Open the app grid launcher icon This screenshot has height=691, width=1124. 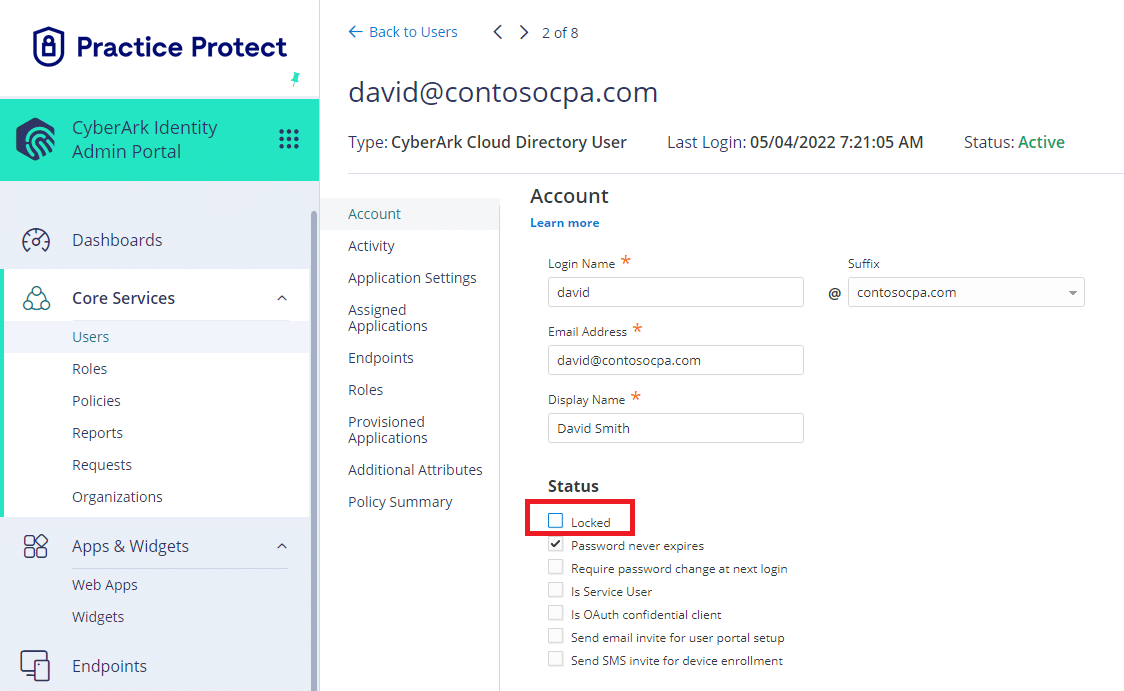pyautogui.click(x=289, y=139)
